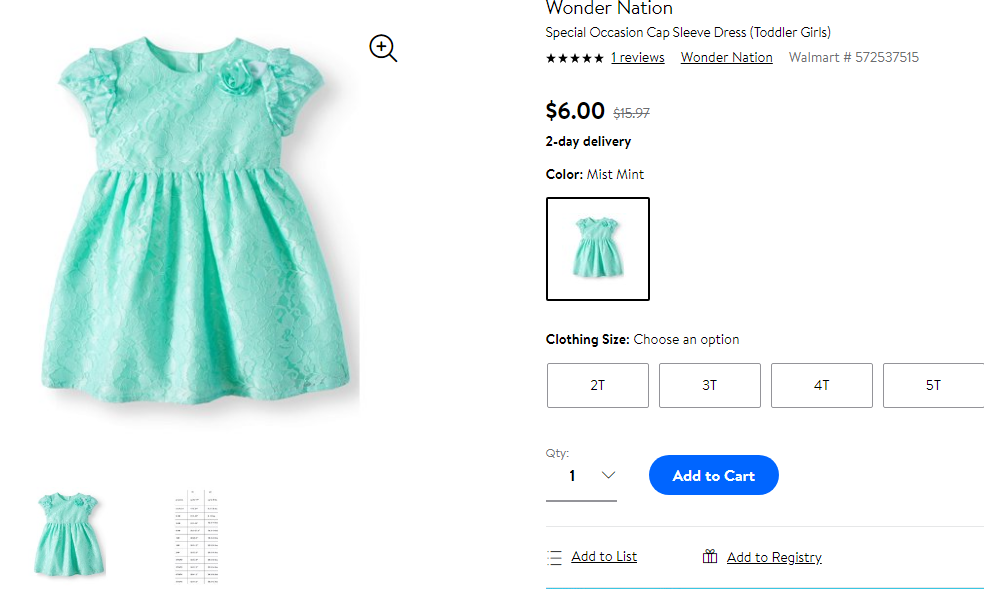Click the Add to List link

pos(604,556)
